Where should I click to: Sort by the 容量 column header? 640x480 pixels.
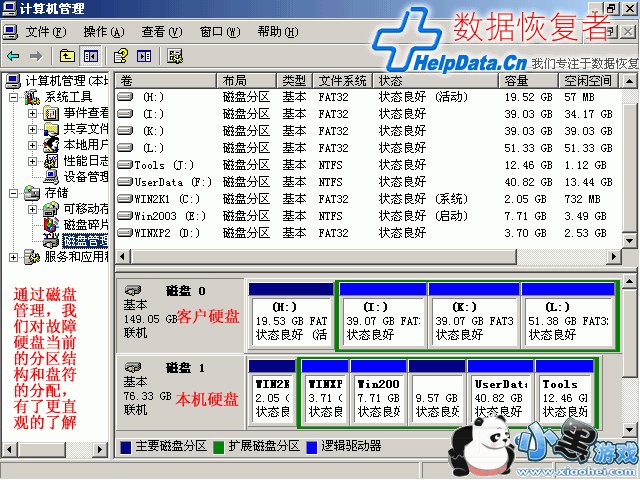pyautogui.click(x=528, y=80)
